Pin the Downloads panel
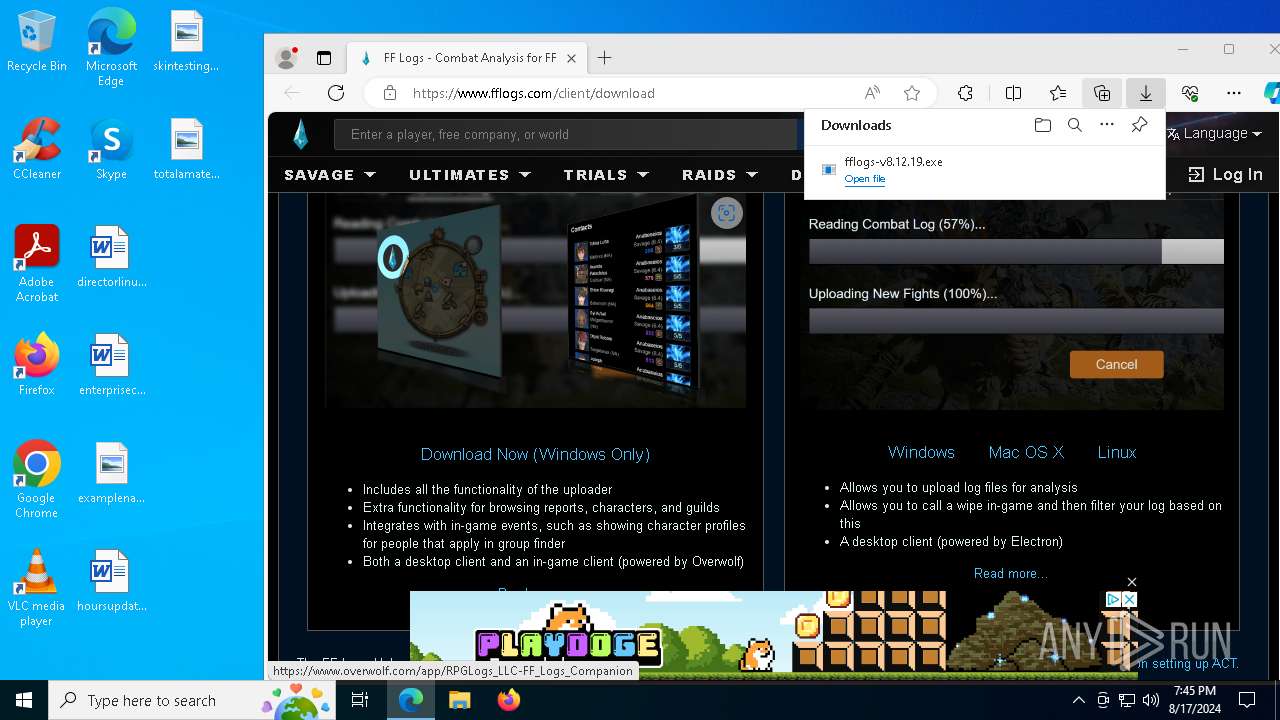 1139,125
